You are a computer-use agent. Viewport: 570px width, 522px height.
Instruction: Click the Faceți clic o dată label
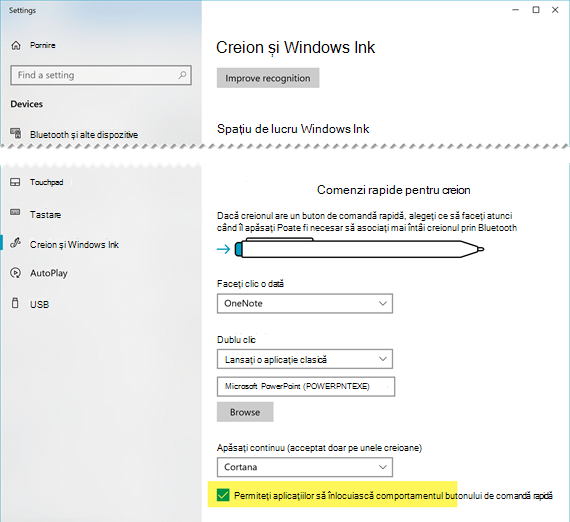click(250, 284)
